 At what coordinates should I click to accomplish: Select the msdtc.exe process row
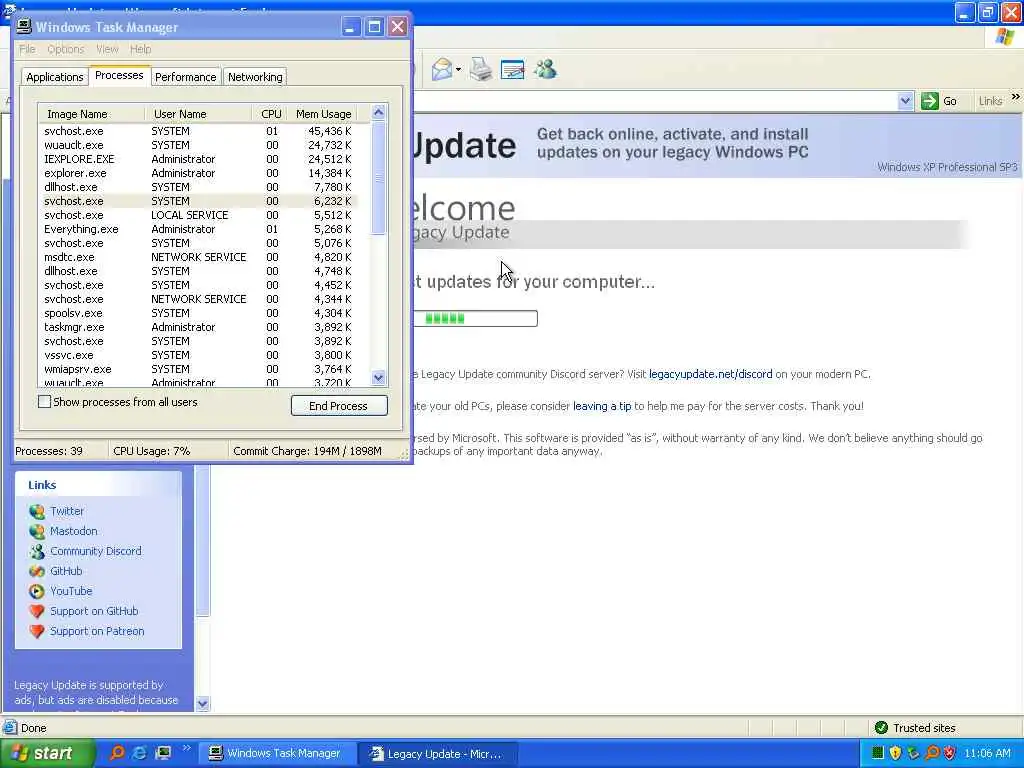point(198,257)
